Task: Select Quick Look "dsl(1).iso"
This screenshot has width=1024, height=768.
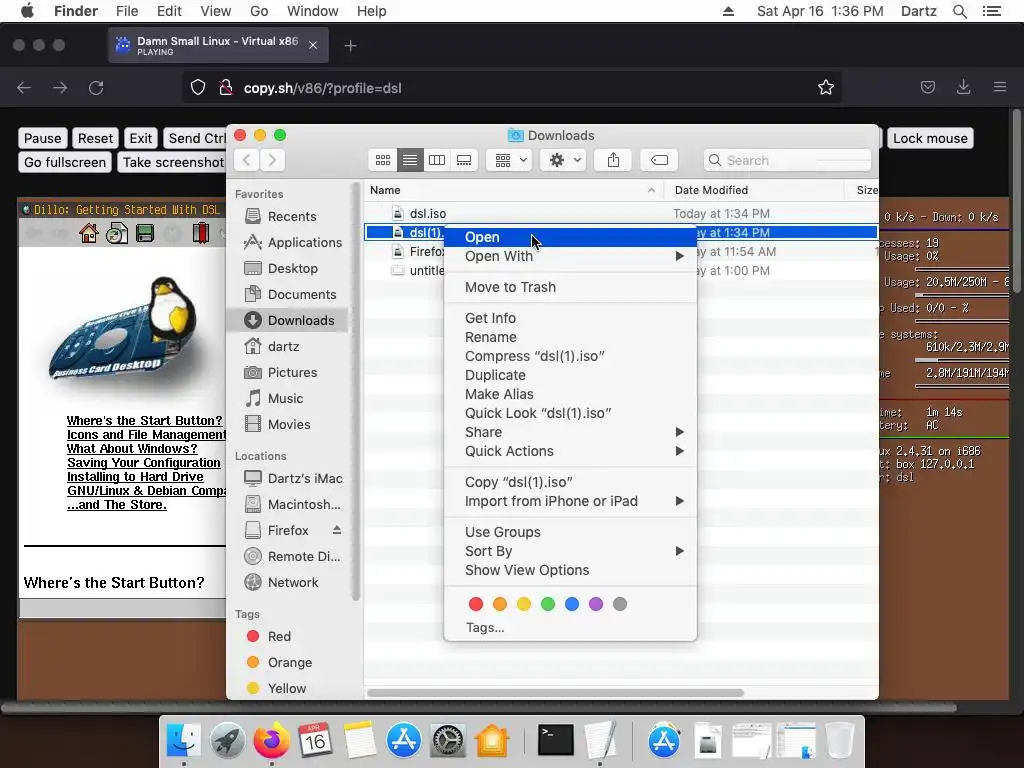Action: (x=570, y=413)
